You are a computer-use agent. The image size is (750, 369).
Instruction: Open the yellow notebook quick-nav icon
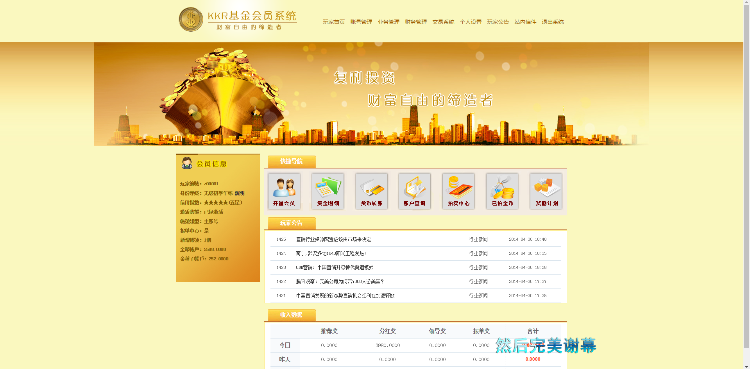coord(415,191)
